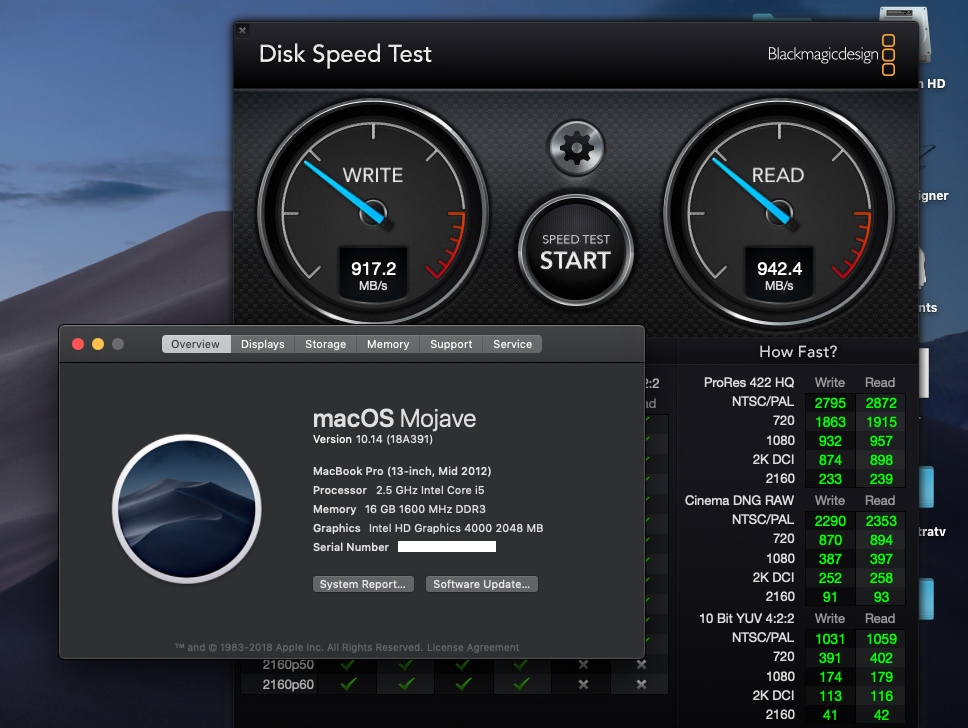Viewport: 968px width, 728px height.
Task: Click the Blackmagicdesign logo
Action: point(831,54)
